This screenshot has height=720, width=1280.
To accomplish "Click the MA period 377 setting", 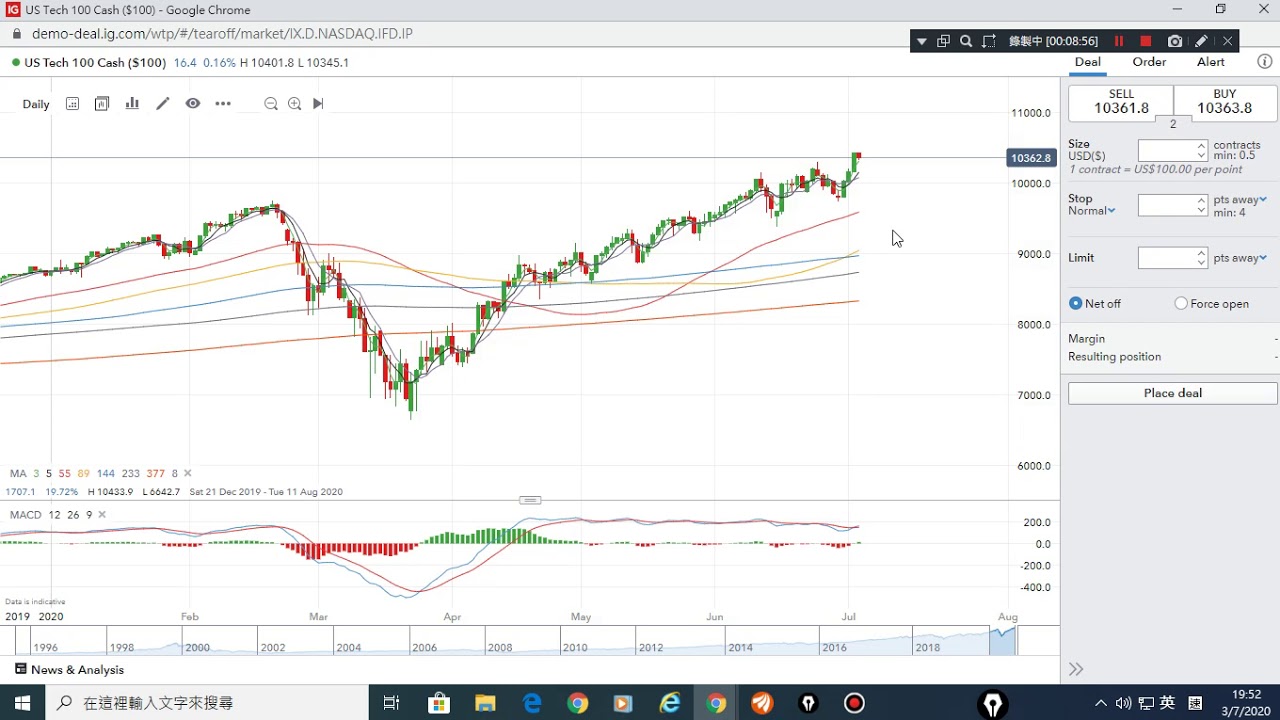I will (x=155, y=473).
